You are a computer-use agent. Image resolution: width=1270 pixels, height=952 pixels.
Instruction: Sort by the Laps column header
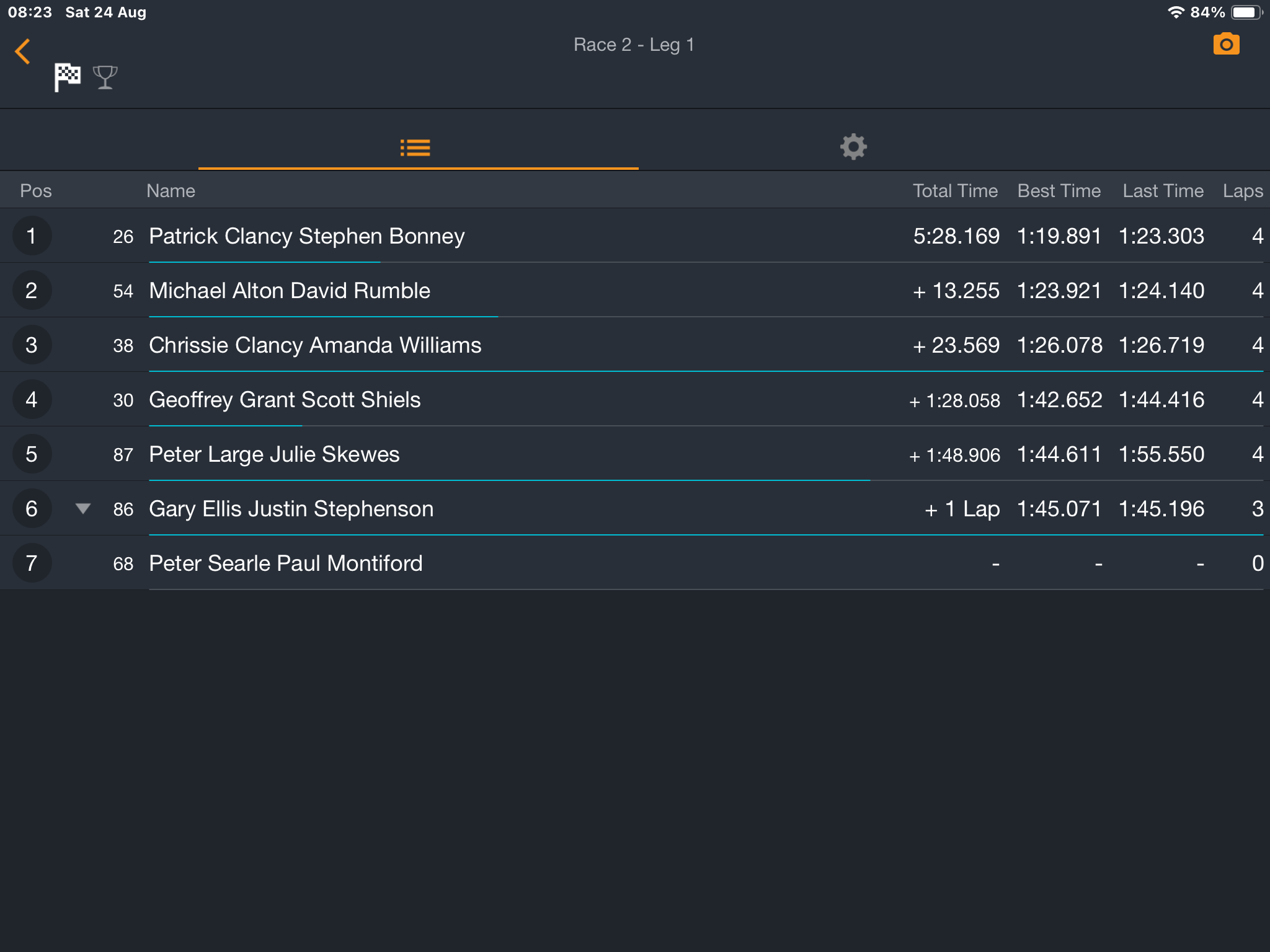1243,191
